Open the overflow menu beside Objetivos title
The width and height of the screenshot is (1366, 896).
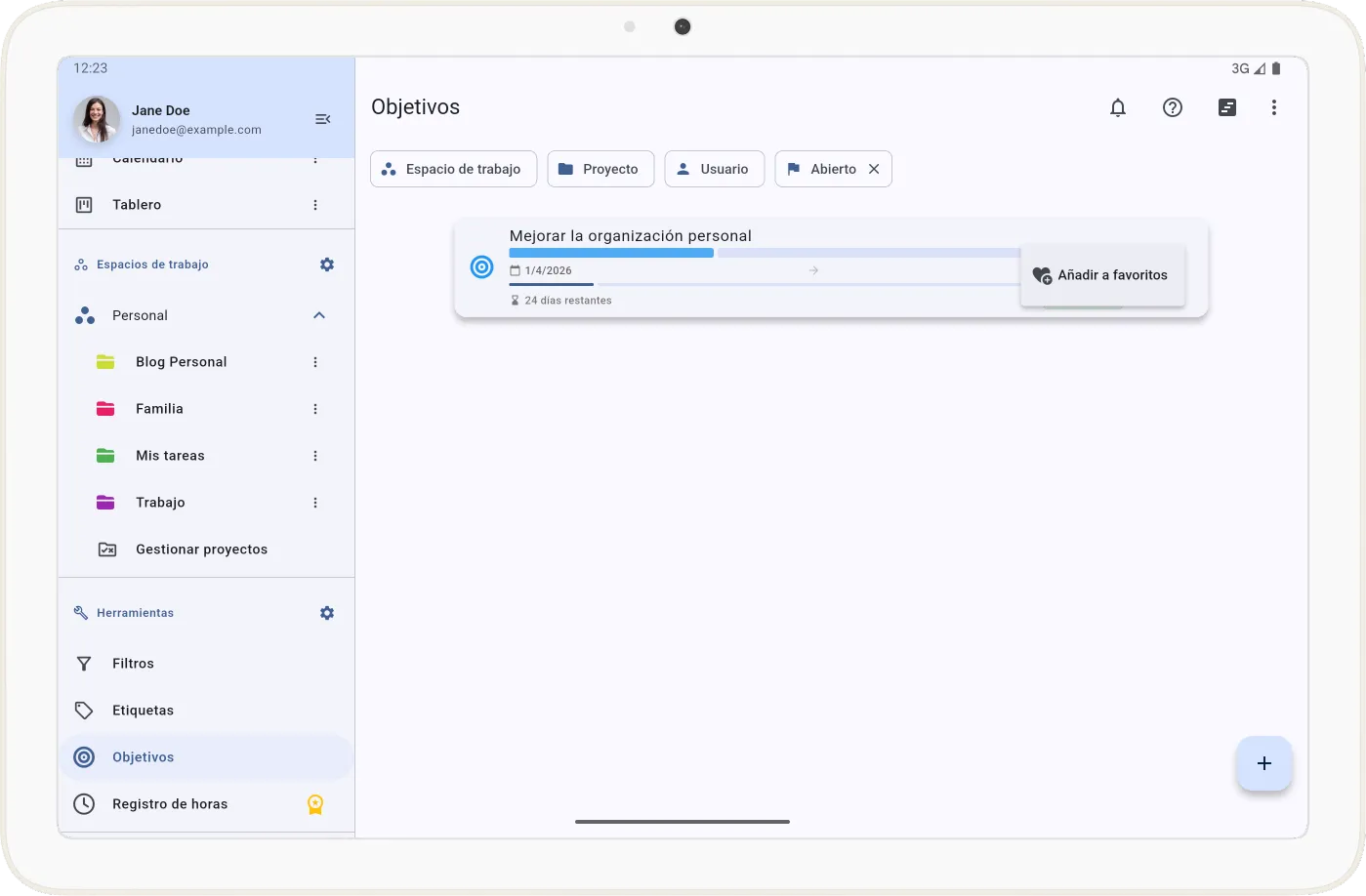click(1274, 107)
